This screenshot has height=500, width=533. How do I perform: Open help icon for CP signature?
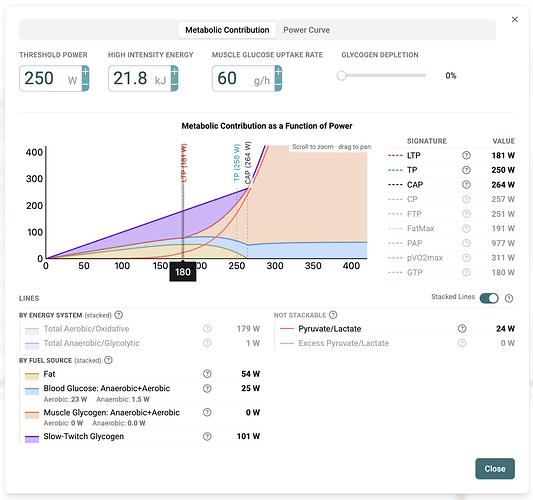(x=466, y=199)
